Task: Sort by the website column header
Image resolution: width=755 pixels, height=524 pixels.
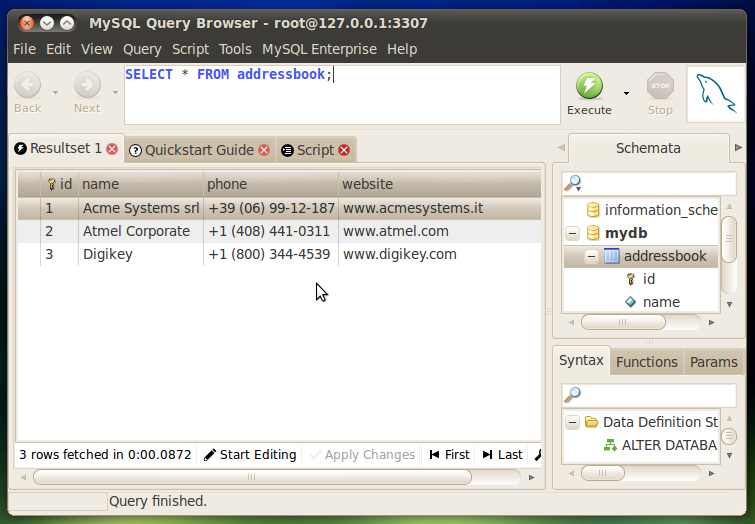Action: pos(440,184)
